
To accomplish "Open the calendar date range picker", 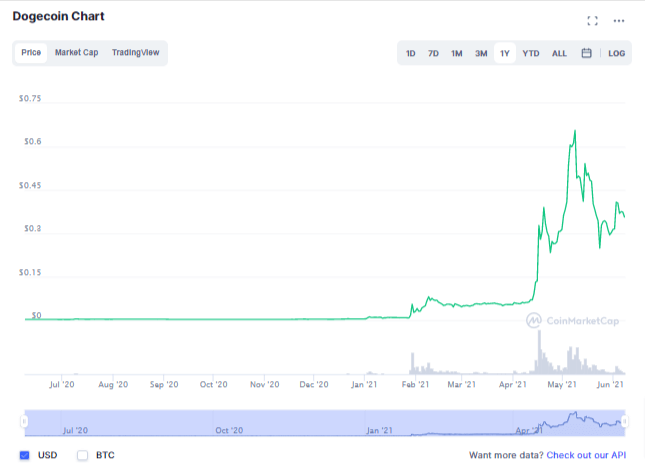I will click(586, 53).
